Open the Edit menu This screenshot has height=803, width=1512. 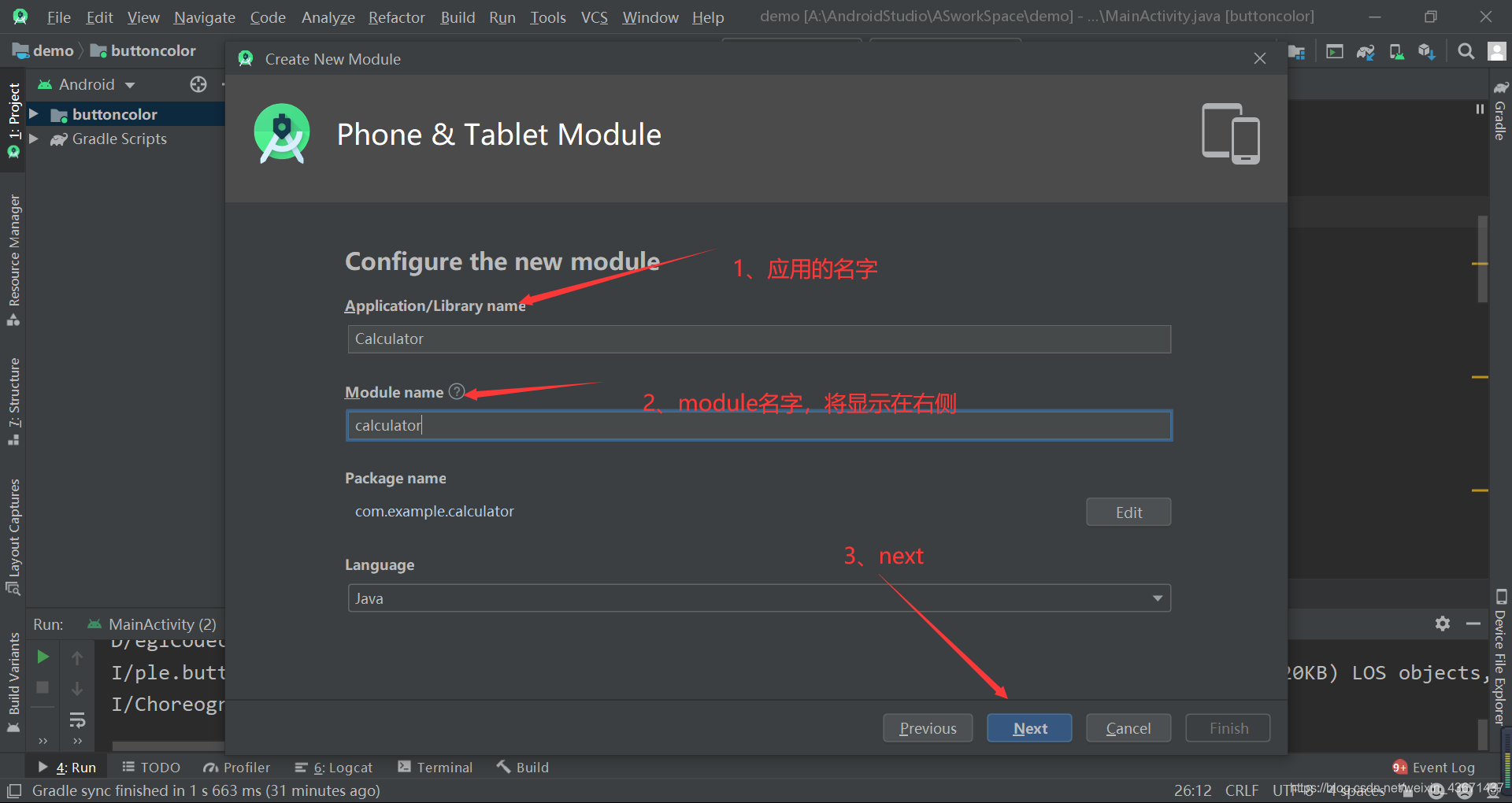coord(100,17)
